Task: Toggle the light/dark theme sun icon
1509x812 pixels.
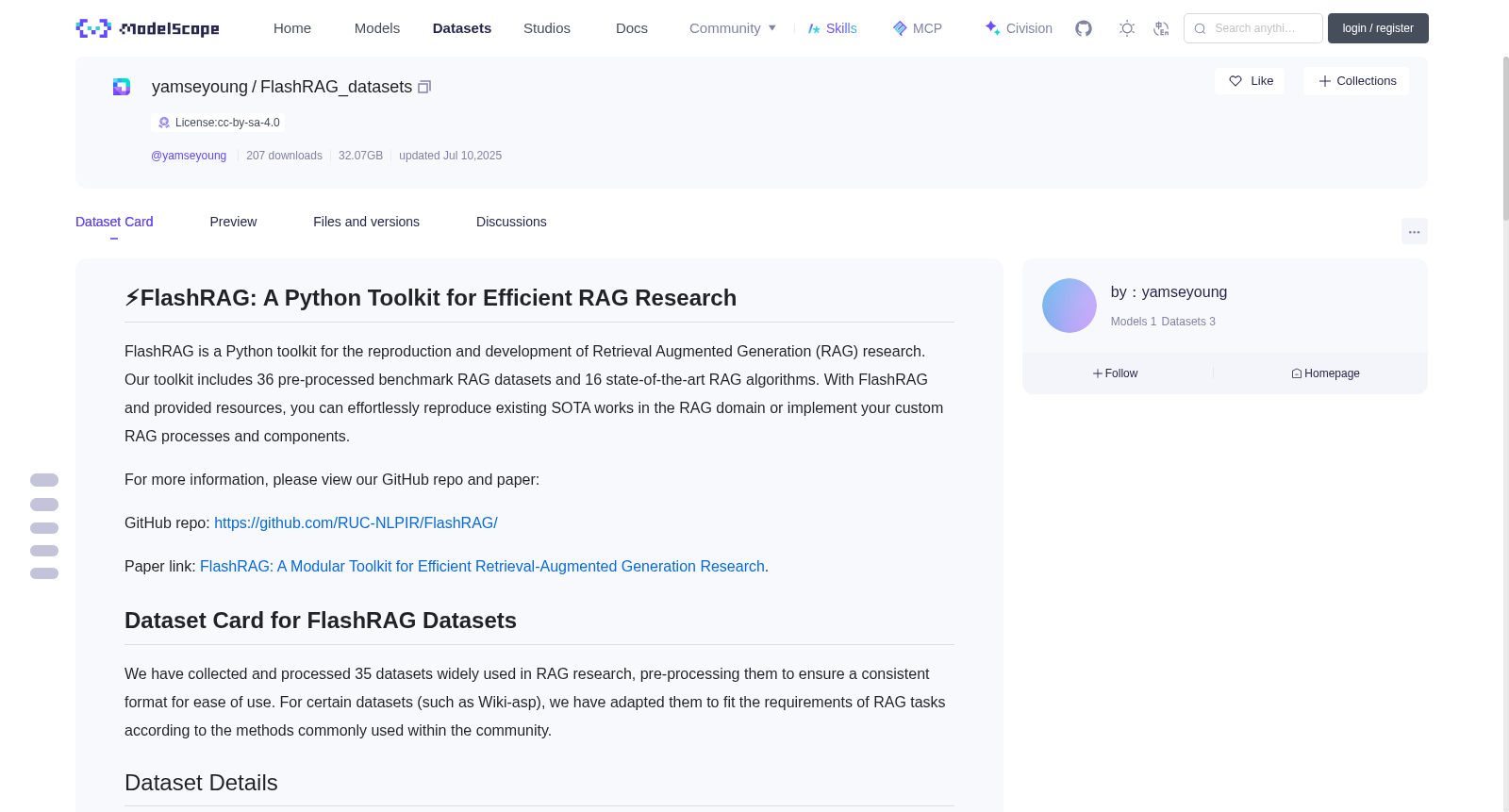Action: pyautogui.click(x=1127, y=28)
